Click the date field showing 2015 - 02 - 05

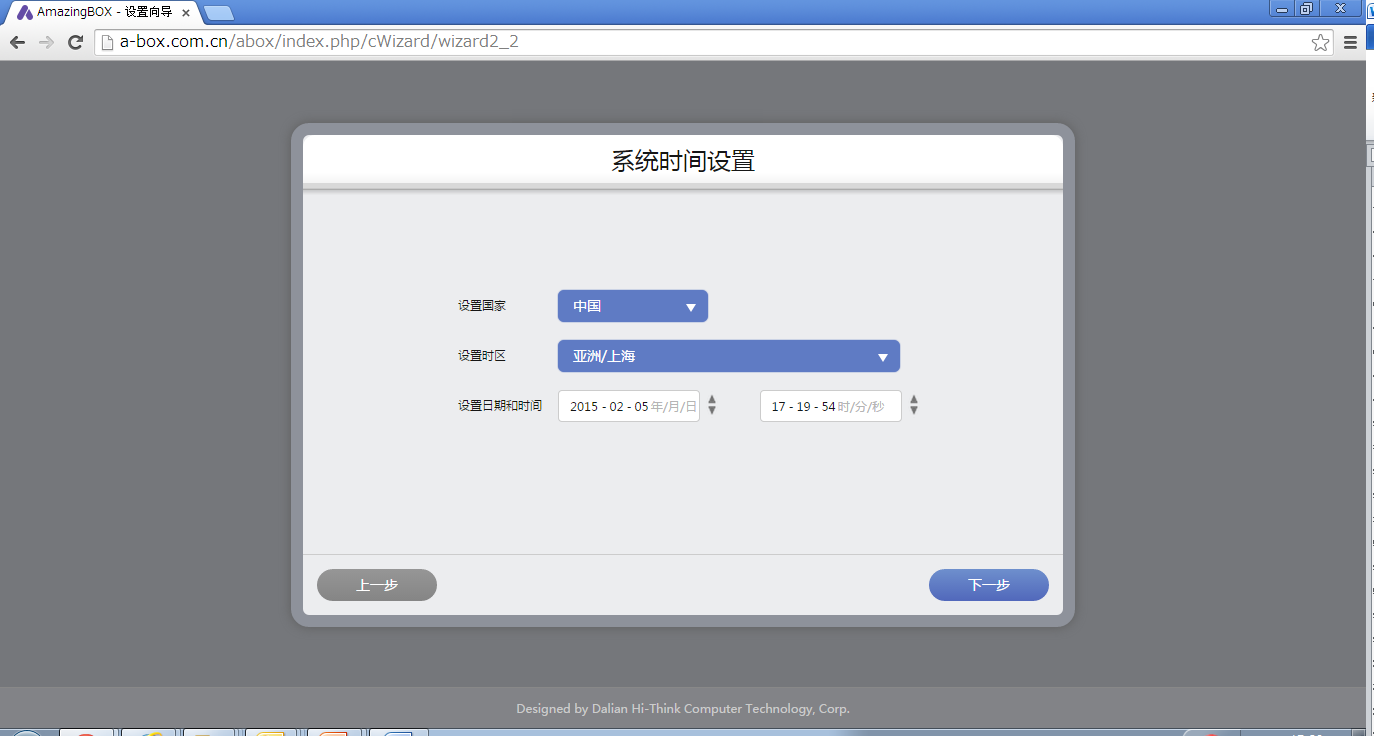tap(628, 406)
